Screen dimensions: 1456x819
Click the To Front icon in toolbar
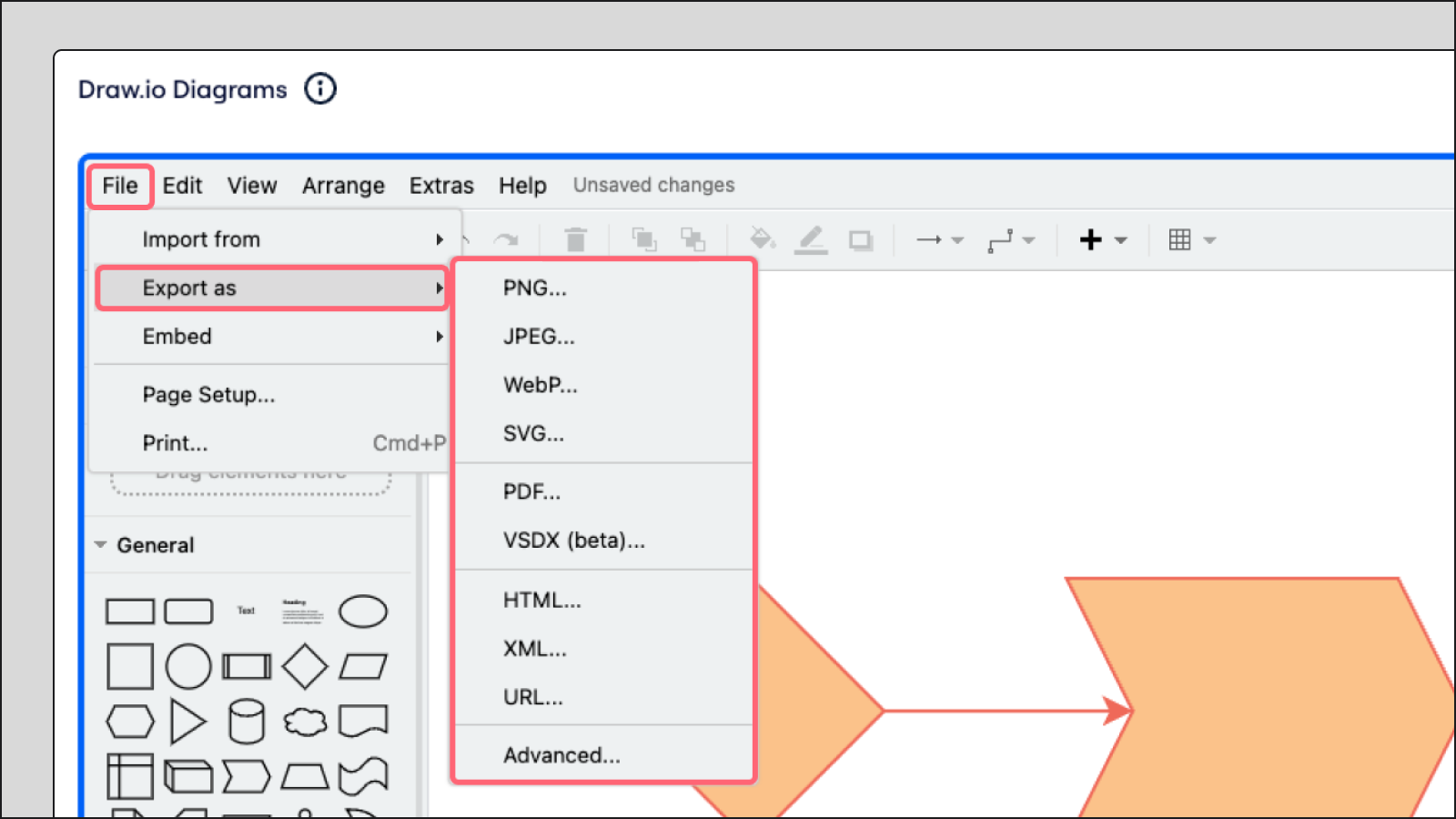(x=644, y=239)
